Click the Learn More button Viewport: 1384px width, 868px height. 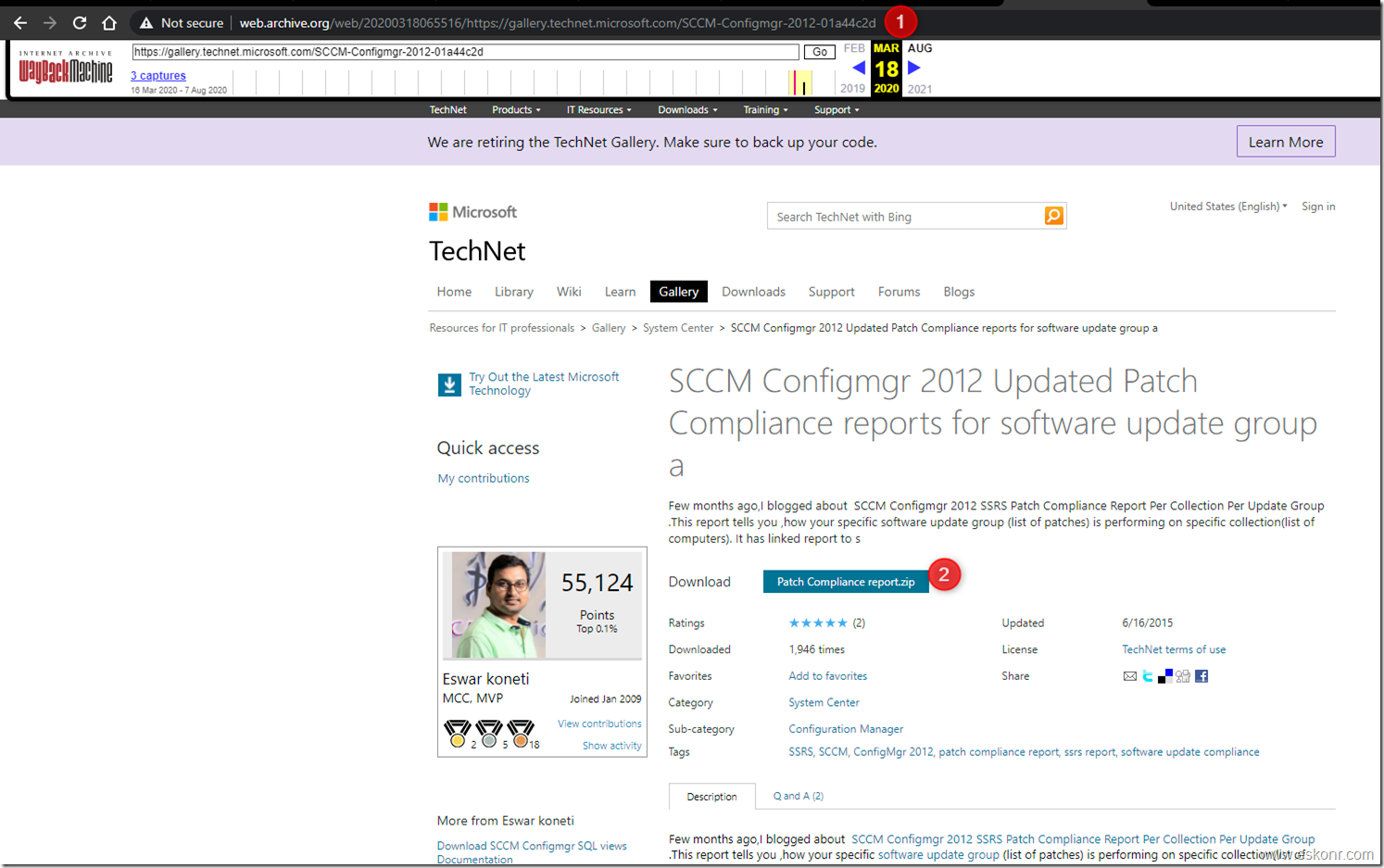pos(1286,141)
